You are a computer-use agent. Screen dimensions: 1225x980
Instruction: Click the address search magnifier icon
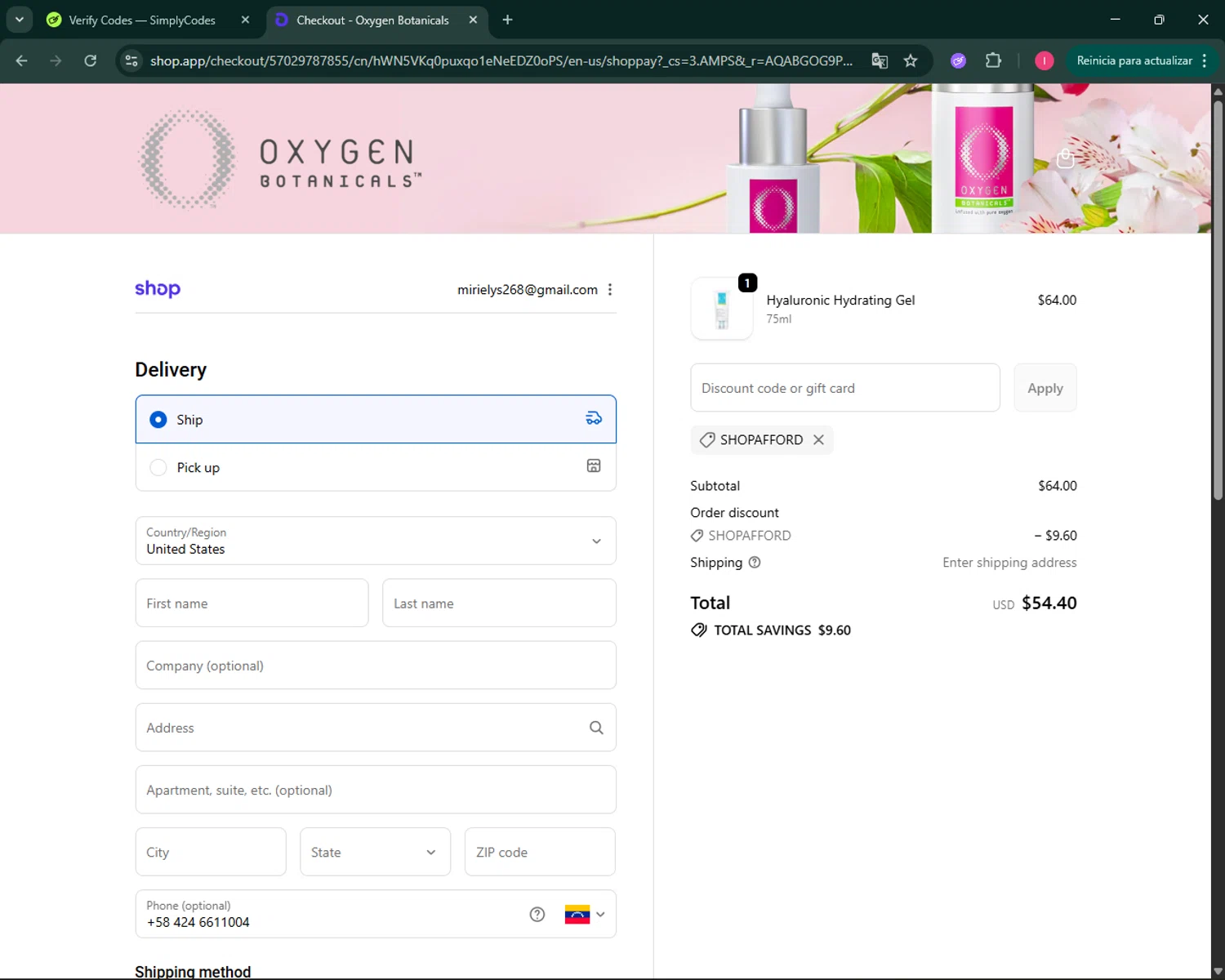596,728
